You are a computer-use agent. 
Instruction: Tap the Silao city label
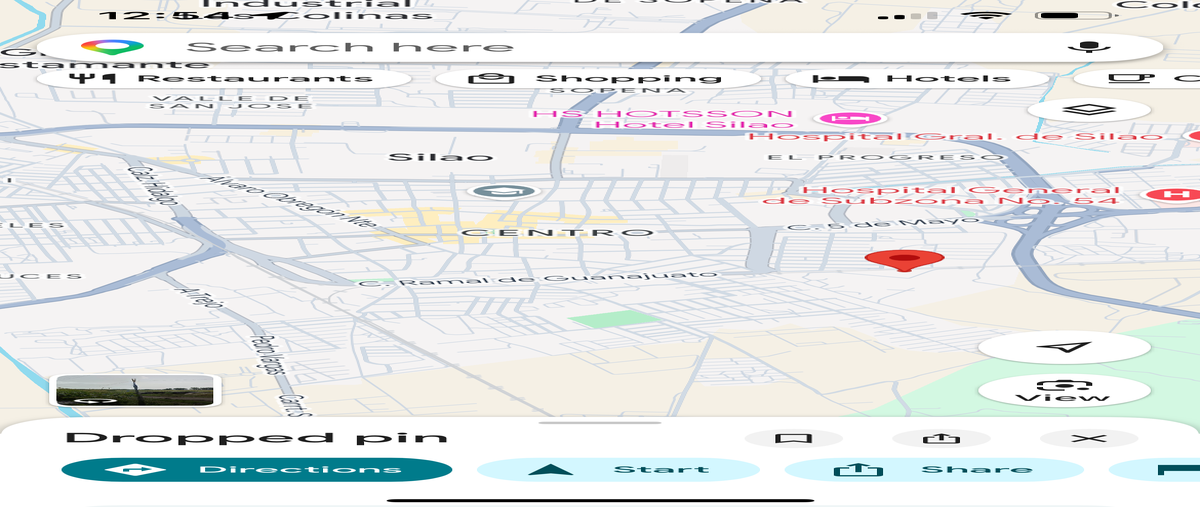tap(440, 157)
